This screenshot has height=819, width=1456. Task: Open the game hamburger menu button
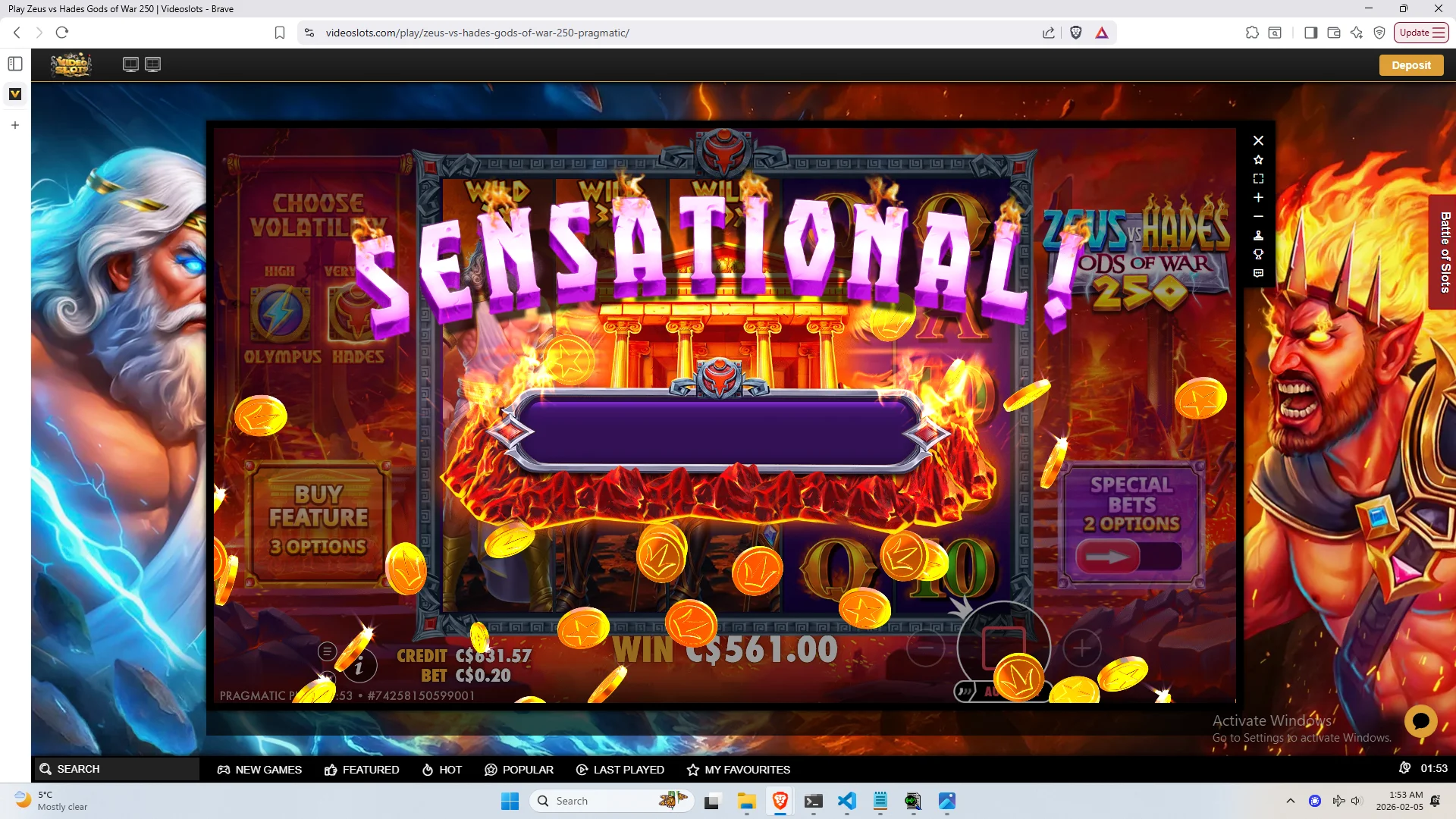(327, 651)
